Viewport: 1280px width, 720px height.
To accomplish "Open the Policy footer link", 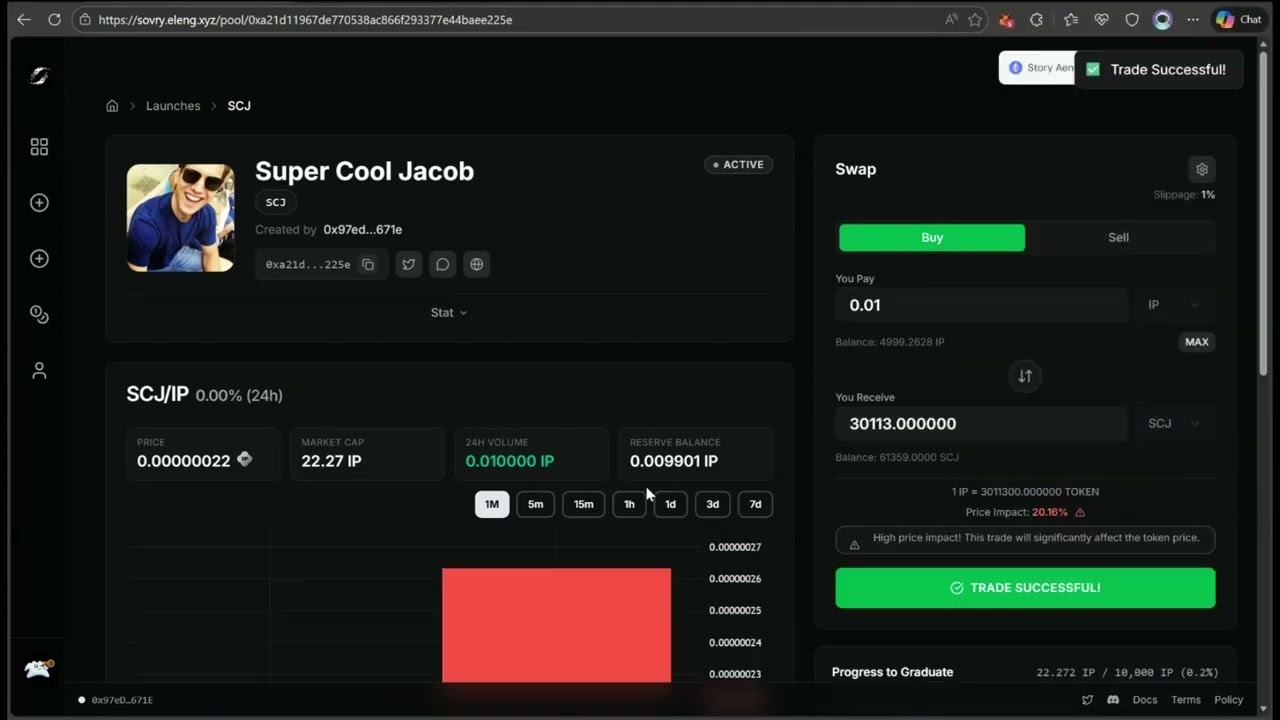I will pyautogui.click(x=1228, y=700).
